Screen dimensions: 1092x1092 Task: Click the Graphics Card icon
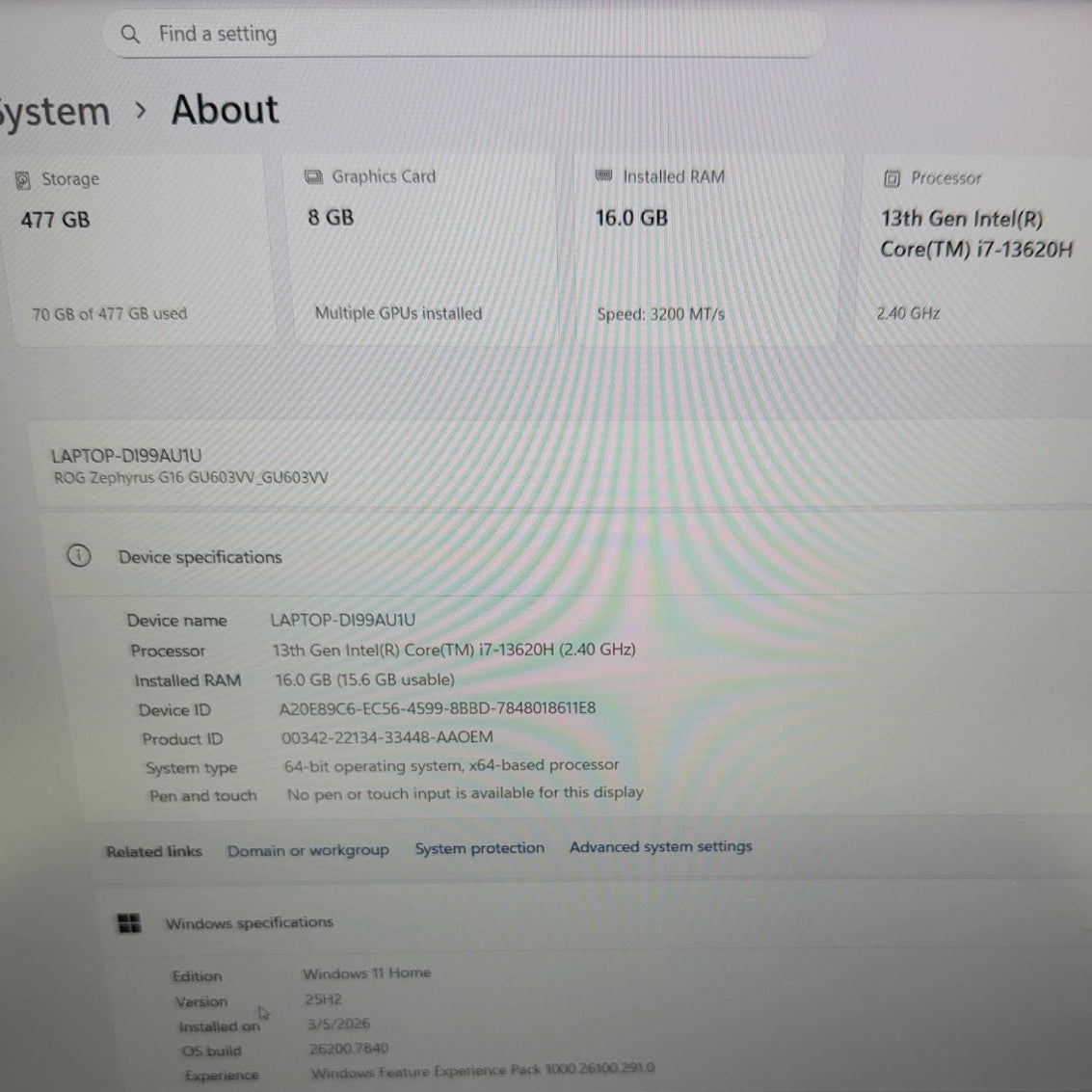point(312,176)
